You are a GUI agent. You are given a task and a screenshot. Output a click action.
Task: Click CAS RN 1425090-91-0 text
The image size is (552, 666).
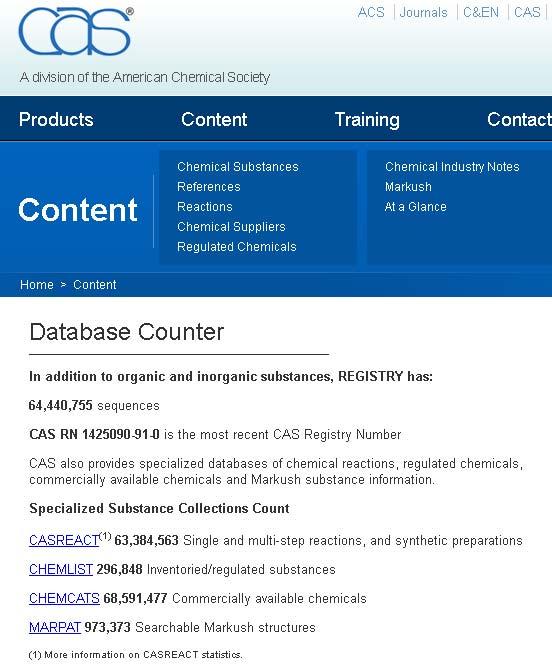[94, 434]
